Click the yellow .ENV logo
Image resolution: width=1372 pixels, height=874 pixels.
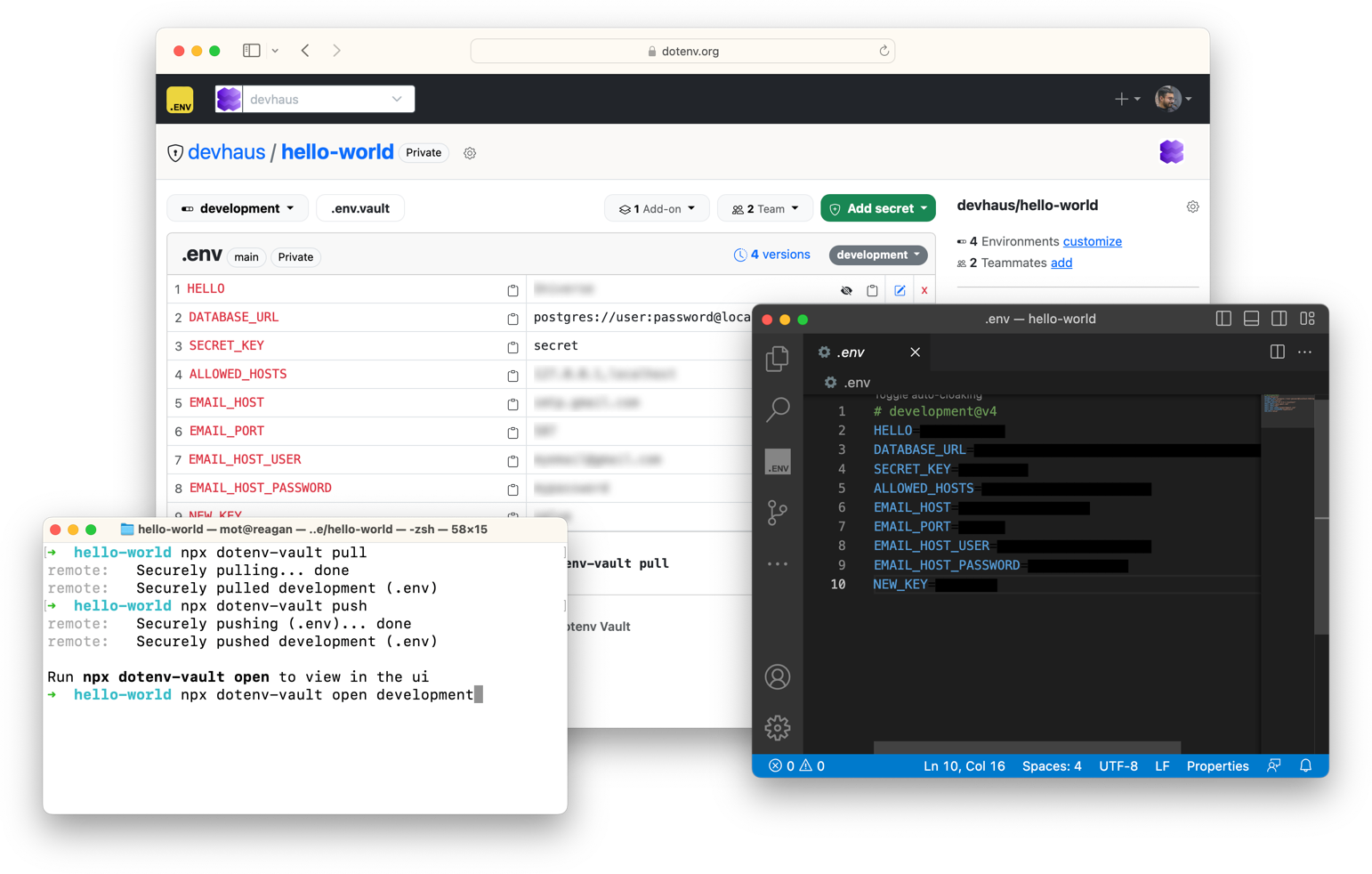click(180, 100)
